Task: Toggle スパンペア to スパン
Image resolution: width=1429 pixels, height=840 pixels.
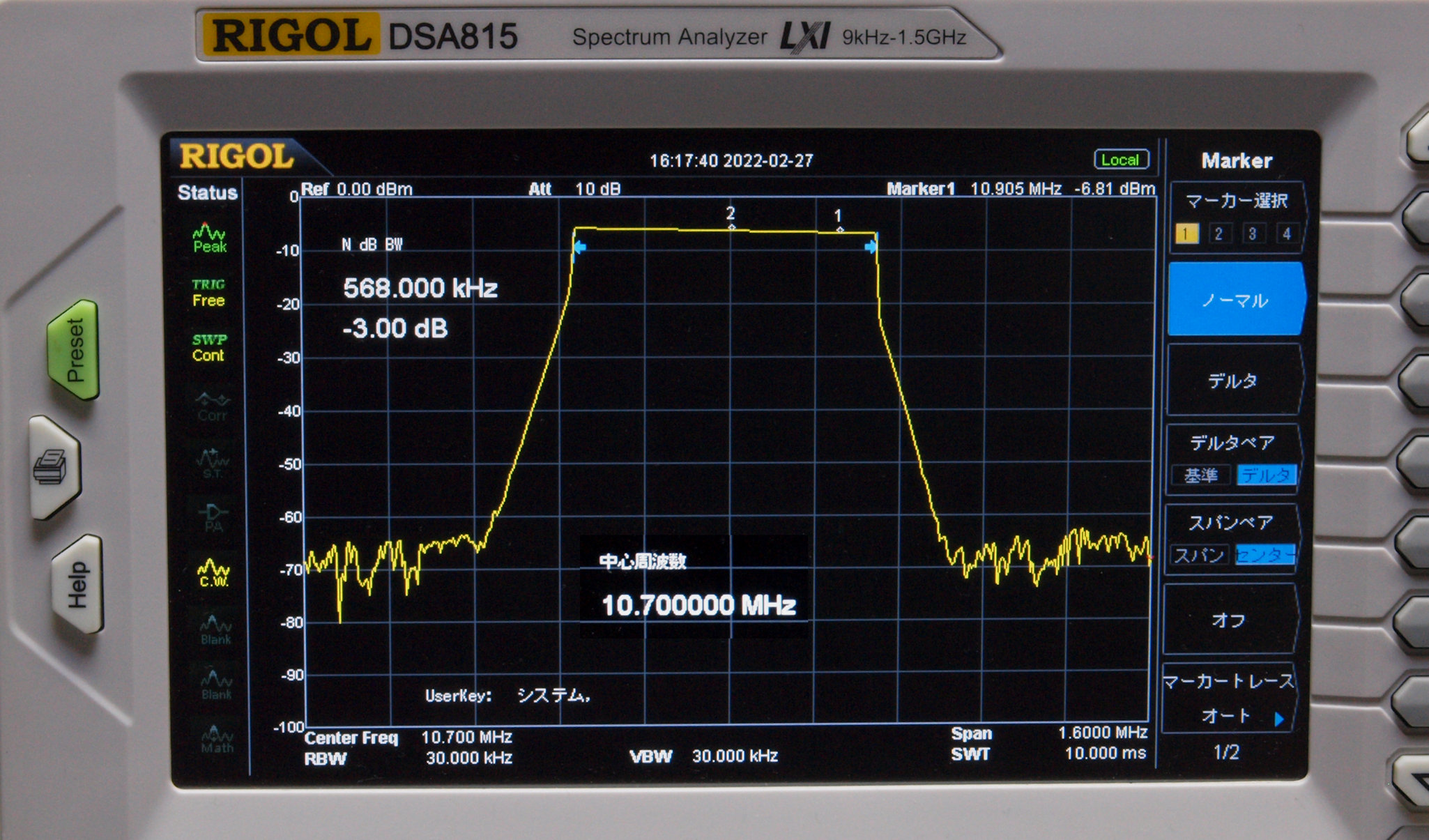Action: click(1199, 556)
